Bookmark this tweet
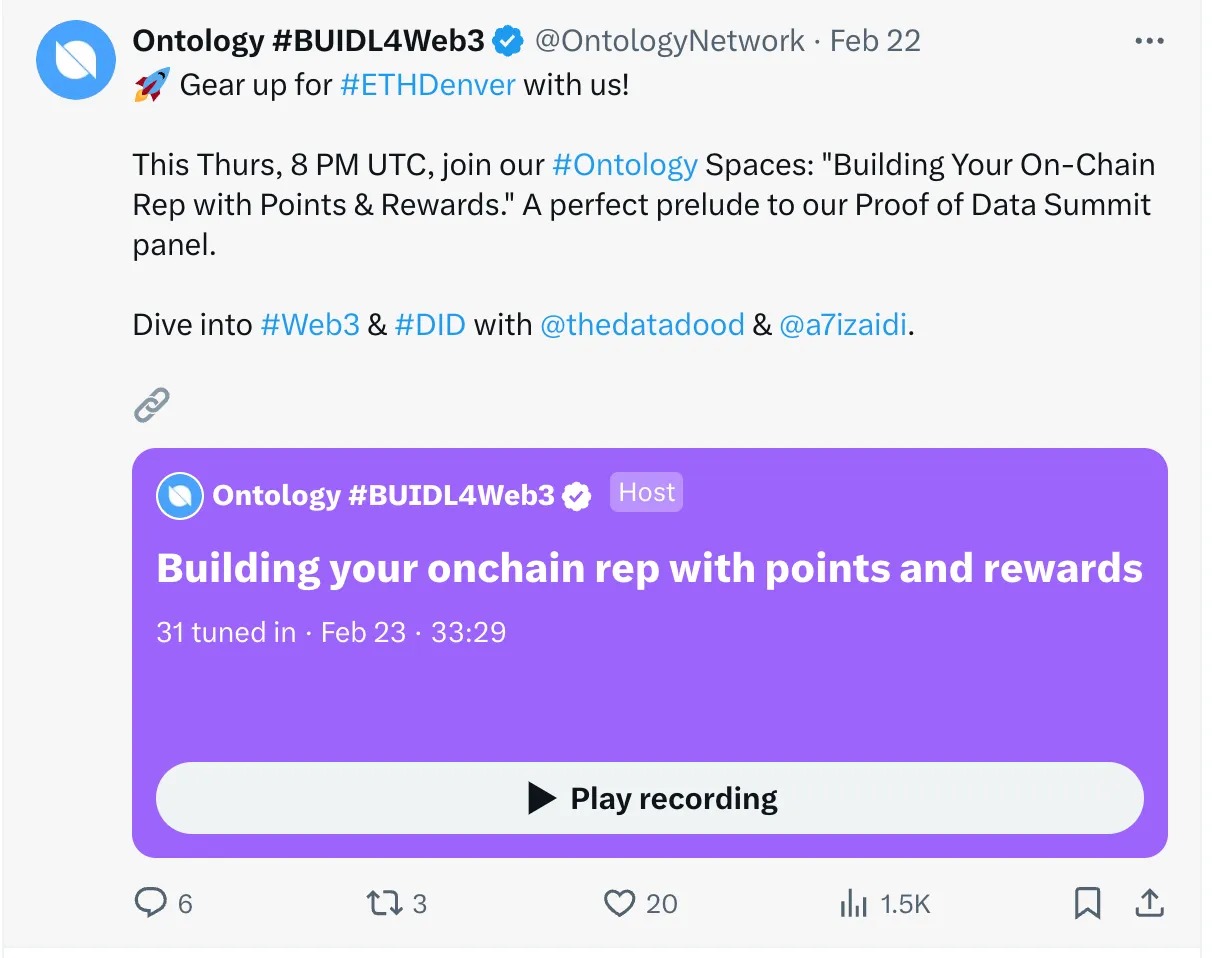This screenshot has width=1212, height=958. coord(1087,903)
